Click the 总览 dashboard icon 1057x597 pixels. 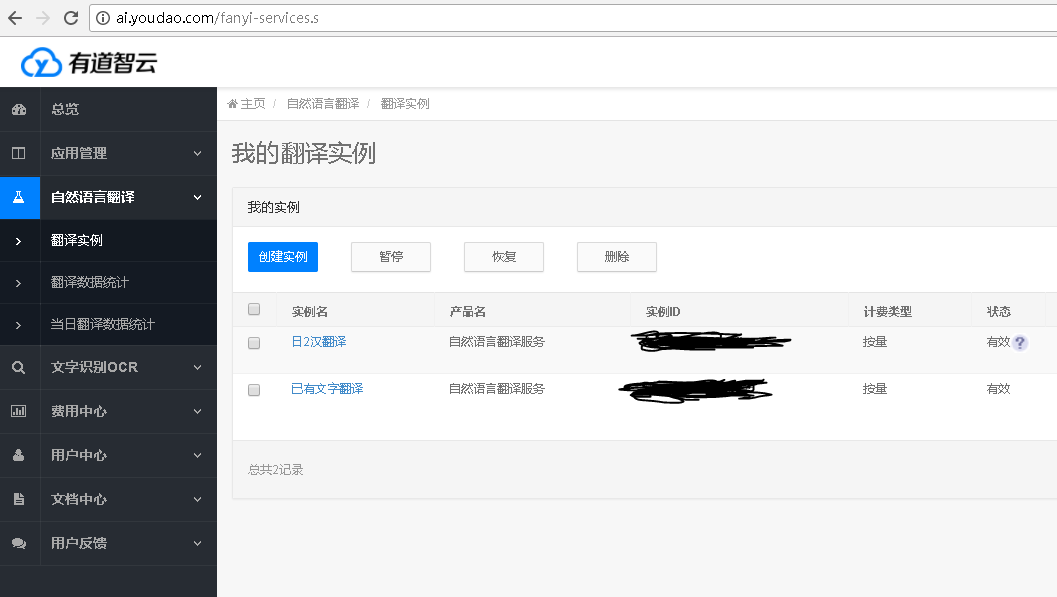tap(19, 109)
